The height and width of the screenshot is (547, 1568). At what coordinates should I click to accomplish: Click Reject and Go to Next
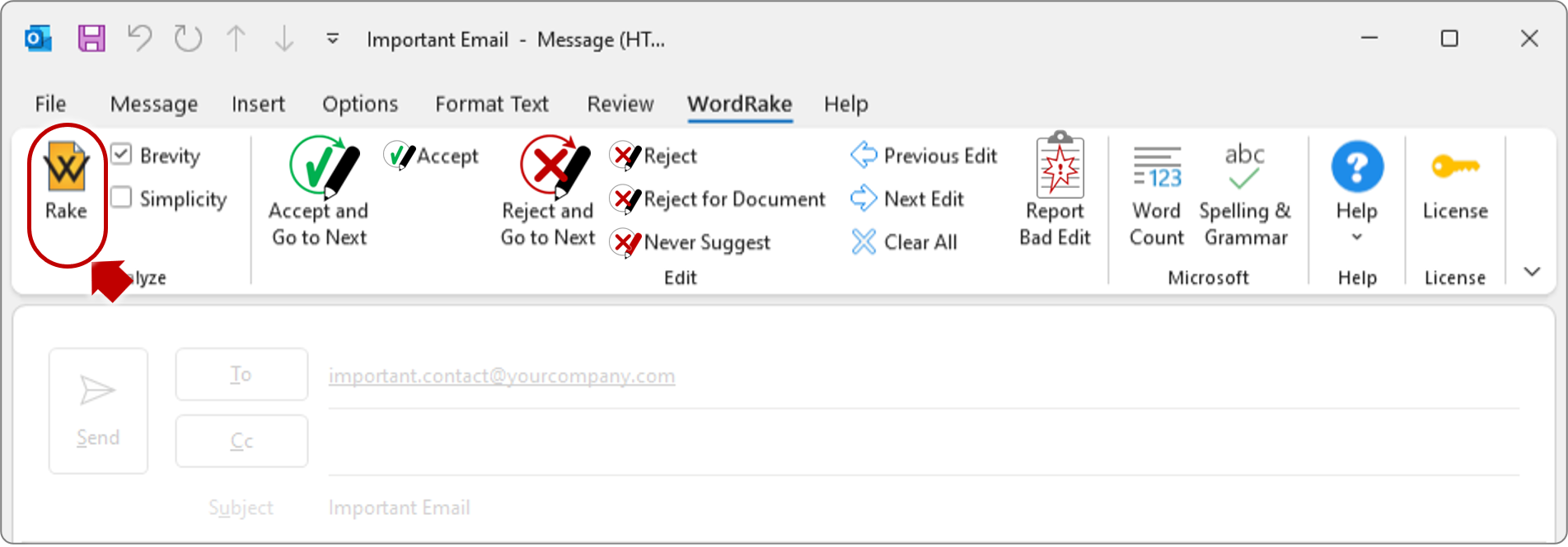point(548,193)
